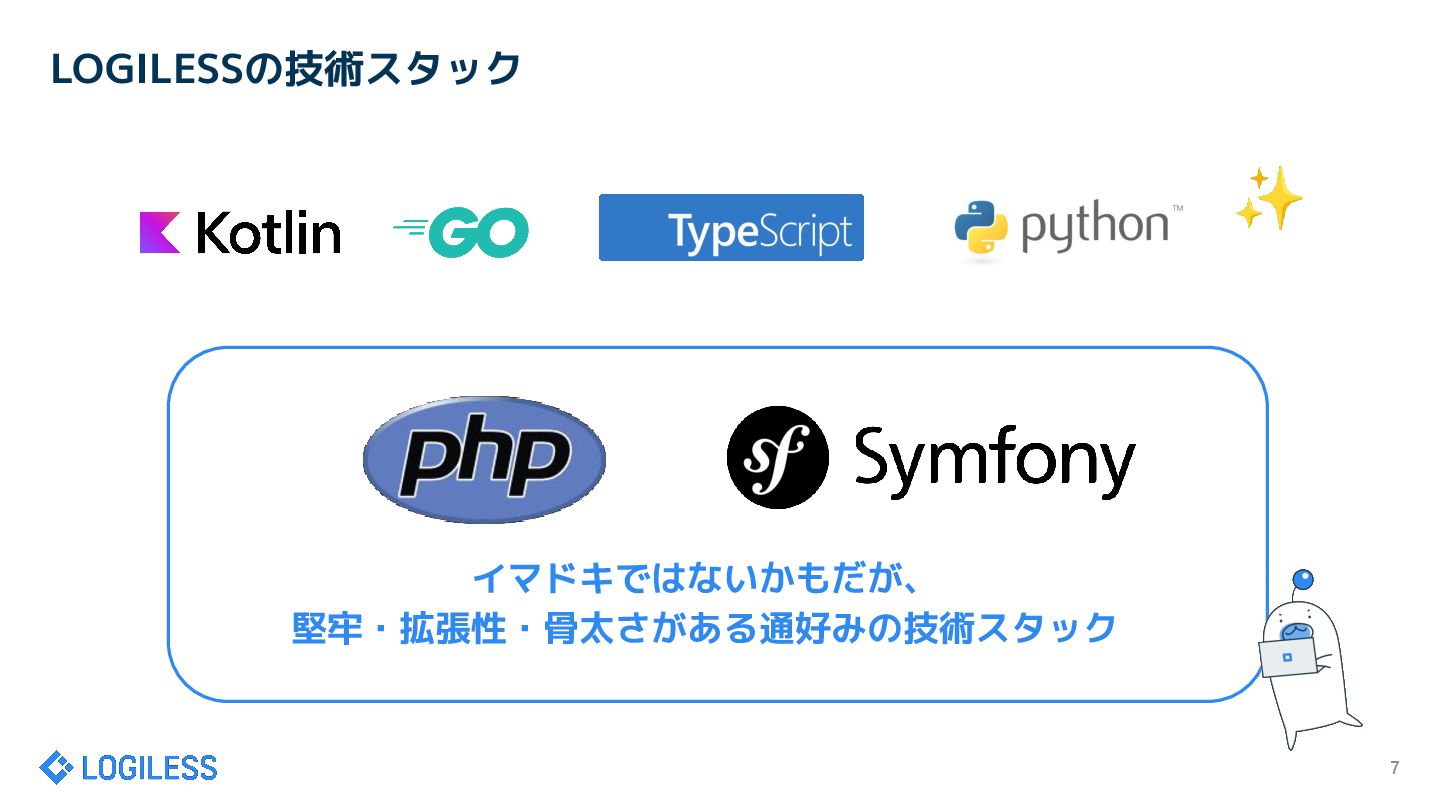Screen dimensions: 1440x810
Task: Click the sparkles emoji
Action: click(x=1269, y=198)
